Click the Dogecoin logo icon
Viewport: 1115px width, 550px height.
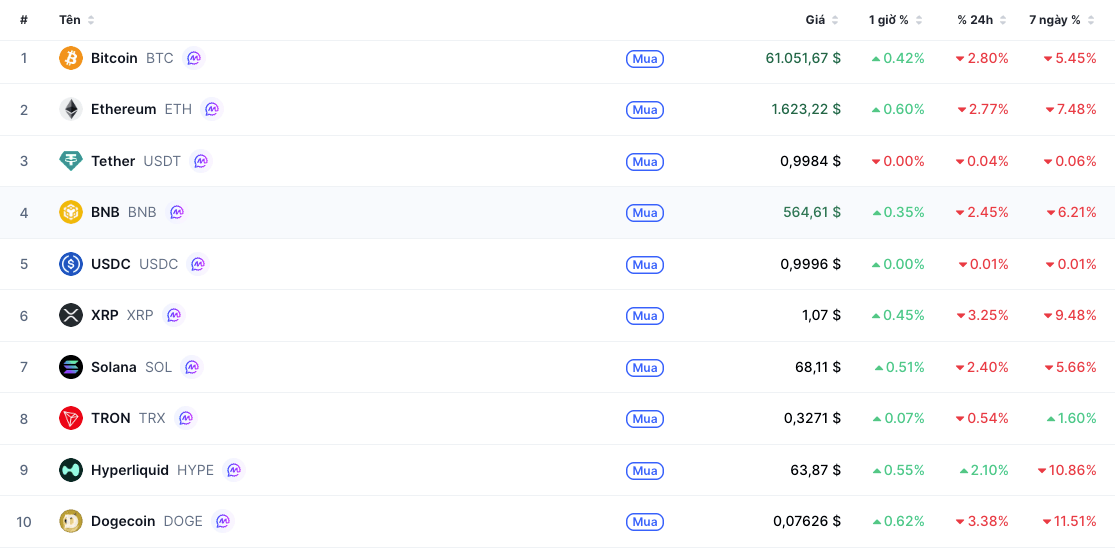[71, 522]
